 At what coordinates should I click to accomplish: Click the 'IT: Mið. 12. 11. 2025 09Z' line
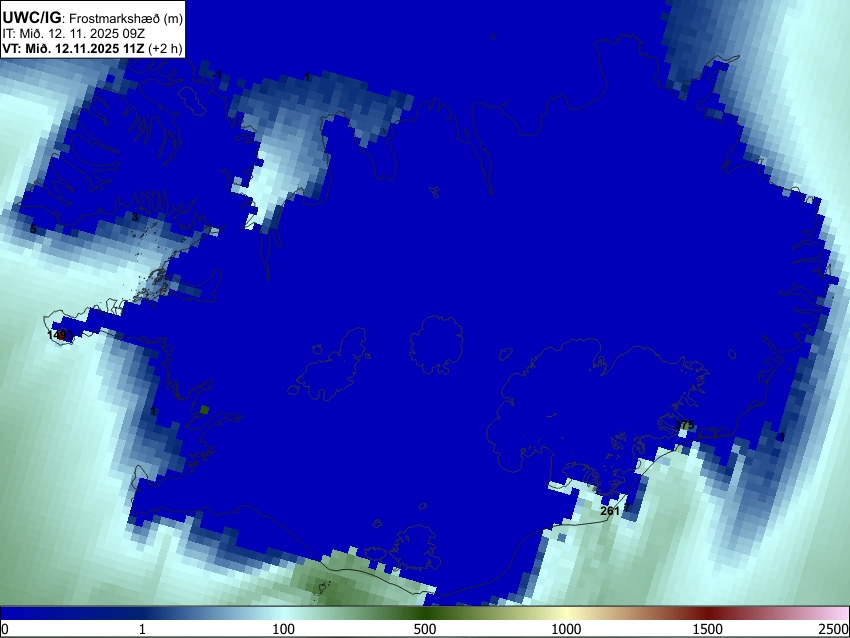(x=74, y=34)
